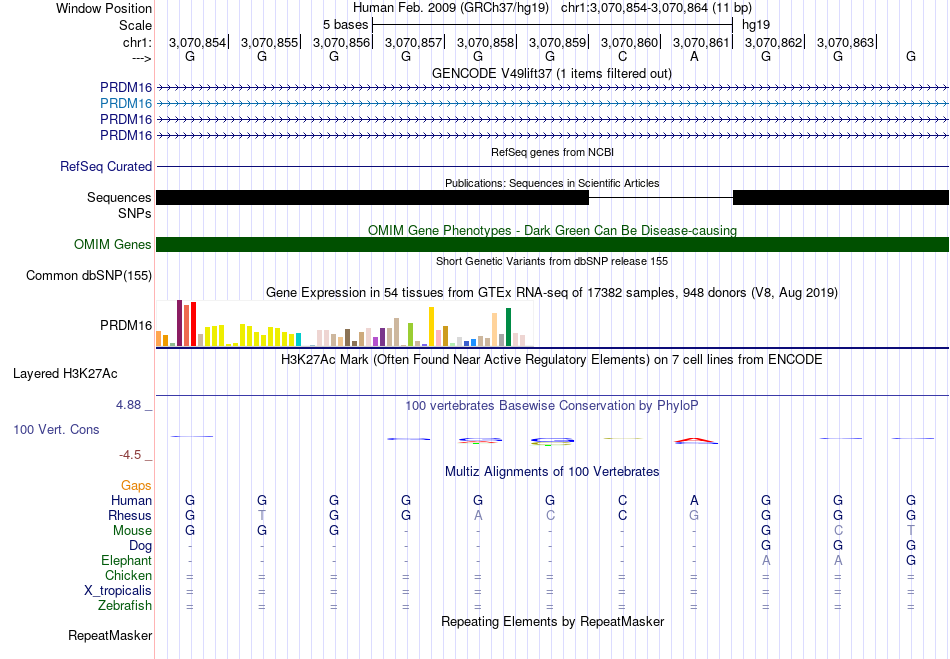Click the bright red bar in the GTEx chart
Screen dimensions: 950x659
pyautogui.click(x=193, y=324)
